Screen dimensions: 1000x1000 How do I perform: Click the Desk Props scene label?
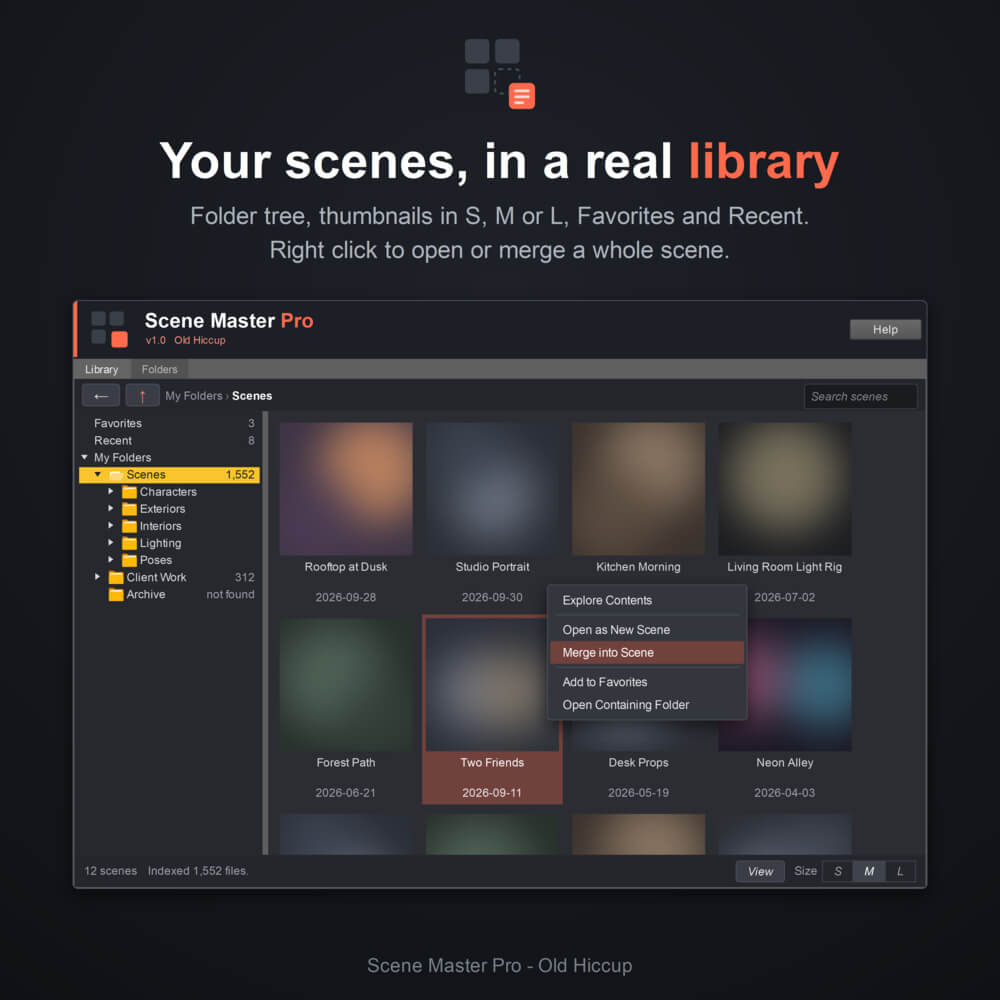point(638,763)
